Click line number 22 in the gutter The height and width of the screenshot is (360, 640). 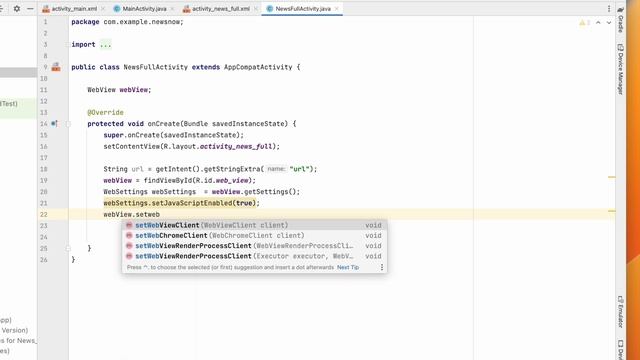[44, 214]
